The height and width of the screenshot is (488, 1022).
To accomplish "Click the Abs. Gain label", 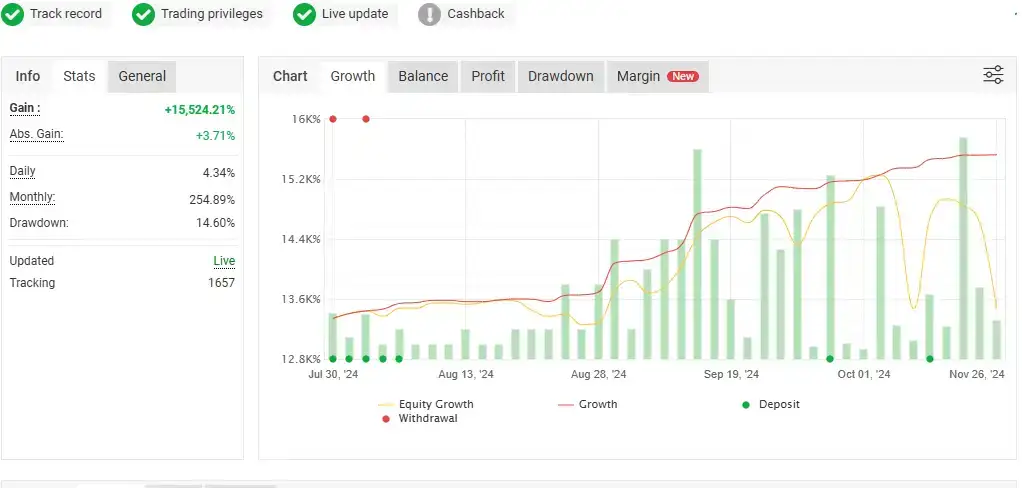I will [x=36, y=134].
